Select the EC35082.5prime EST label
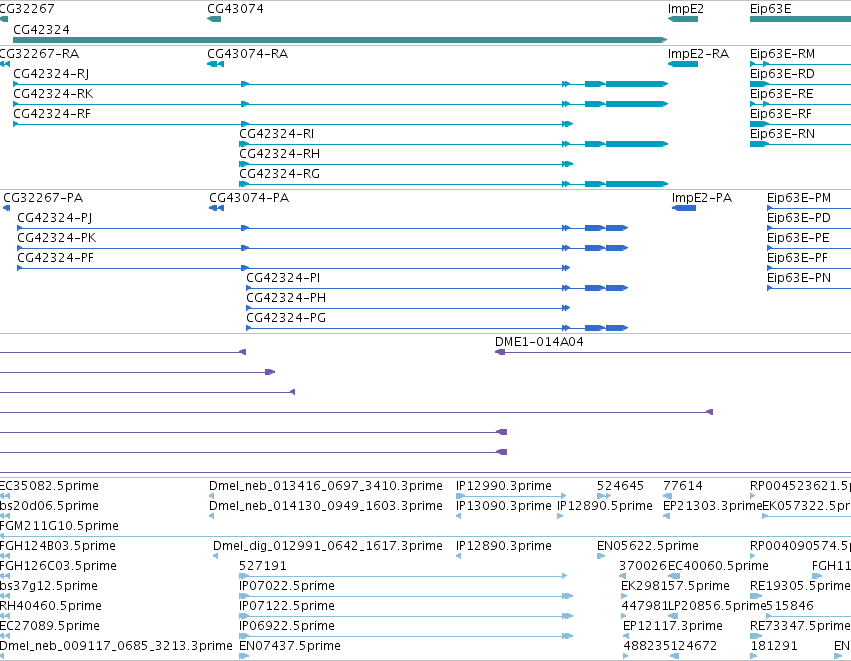Viewport: 851px width, 661px height. pos(49,486)
